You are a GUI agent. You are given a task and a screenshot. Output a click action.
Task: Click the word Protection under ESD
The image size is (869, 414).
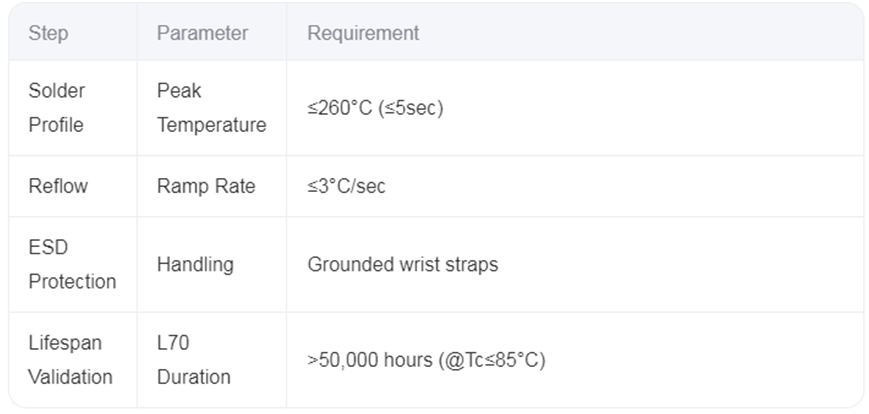click(x=72, y=281)
